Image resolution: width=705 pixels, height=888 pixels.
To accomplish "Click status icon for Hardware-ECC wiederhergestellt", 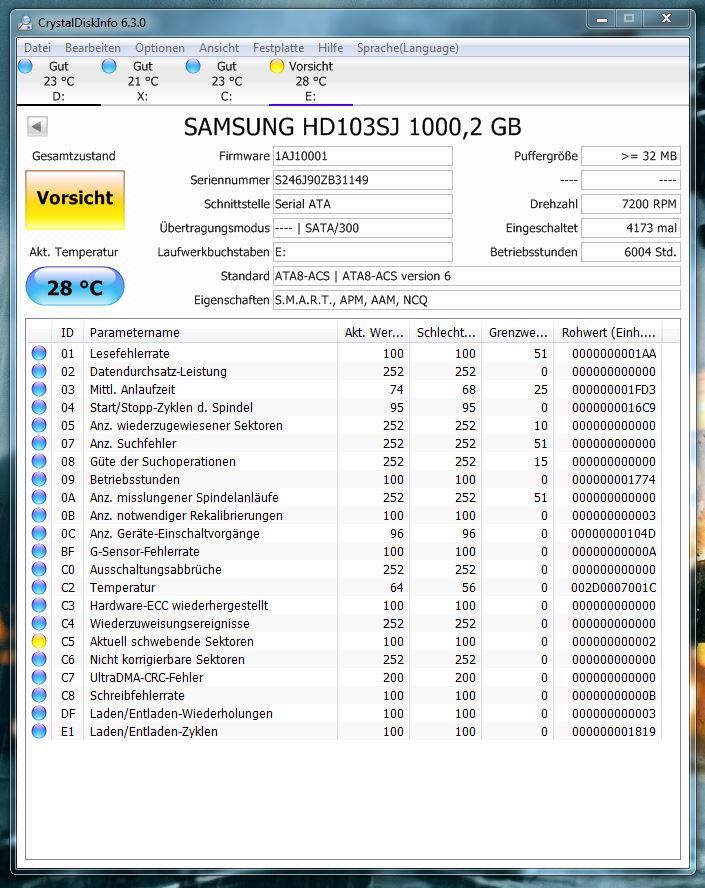I will tap(39, 605).
